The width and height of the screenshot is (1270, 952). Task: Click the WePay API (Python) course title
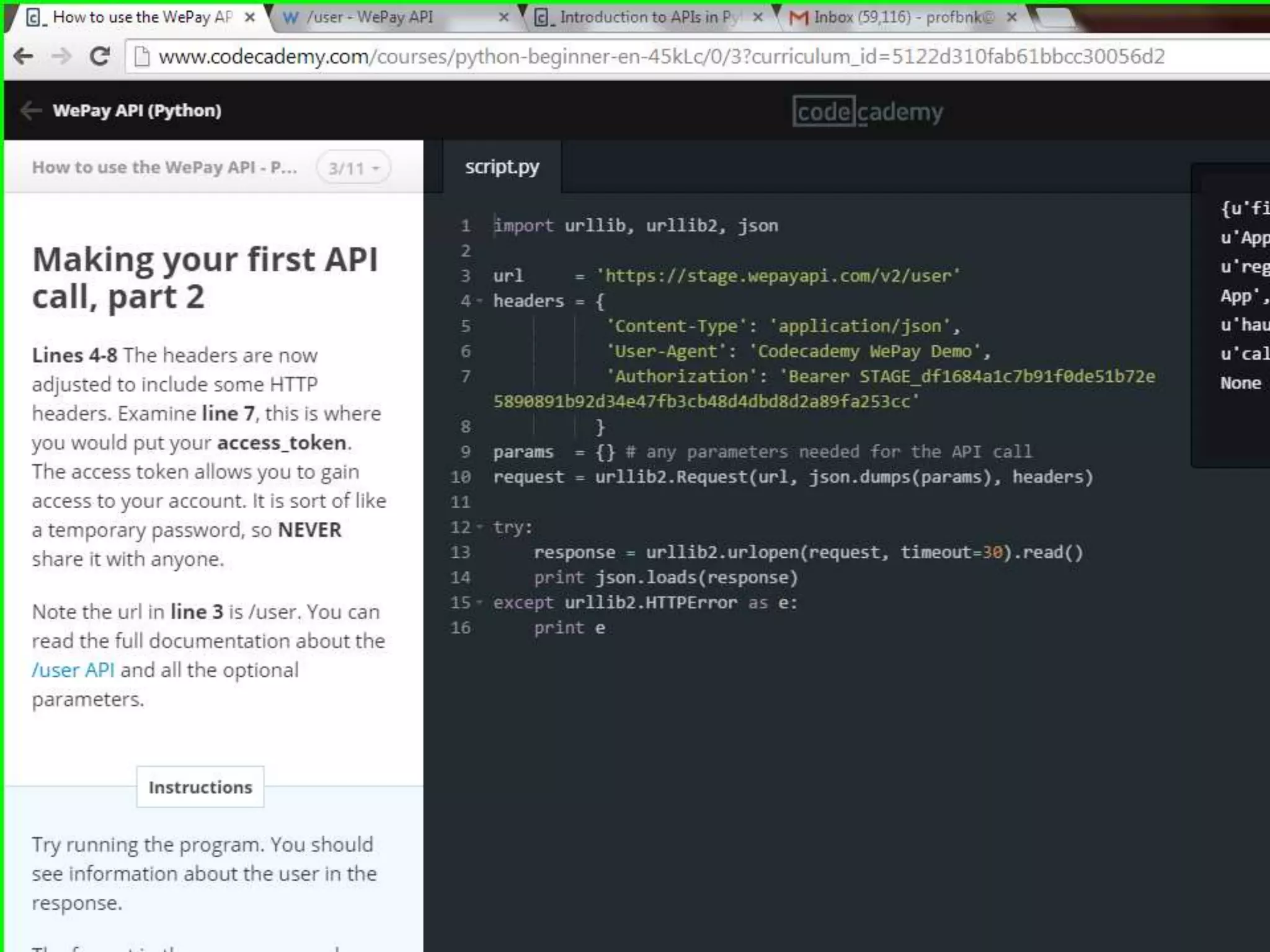[137, 111]
